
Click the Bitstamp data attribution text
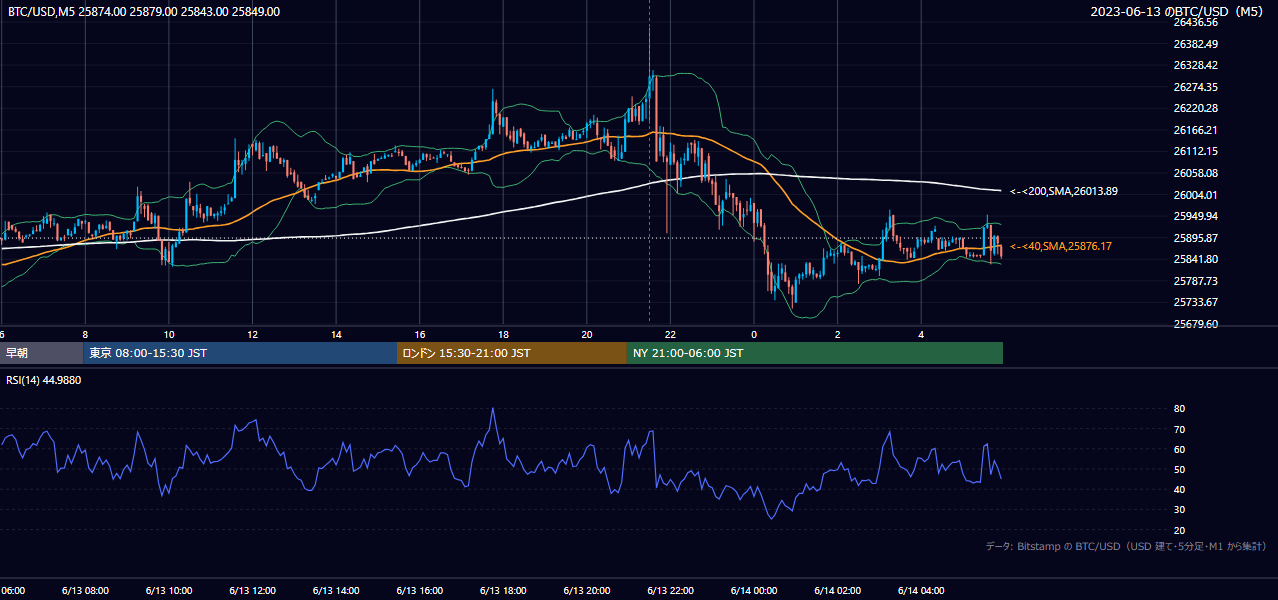[1126, 546]
